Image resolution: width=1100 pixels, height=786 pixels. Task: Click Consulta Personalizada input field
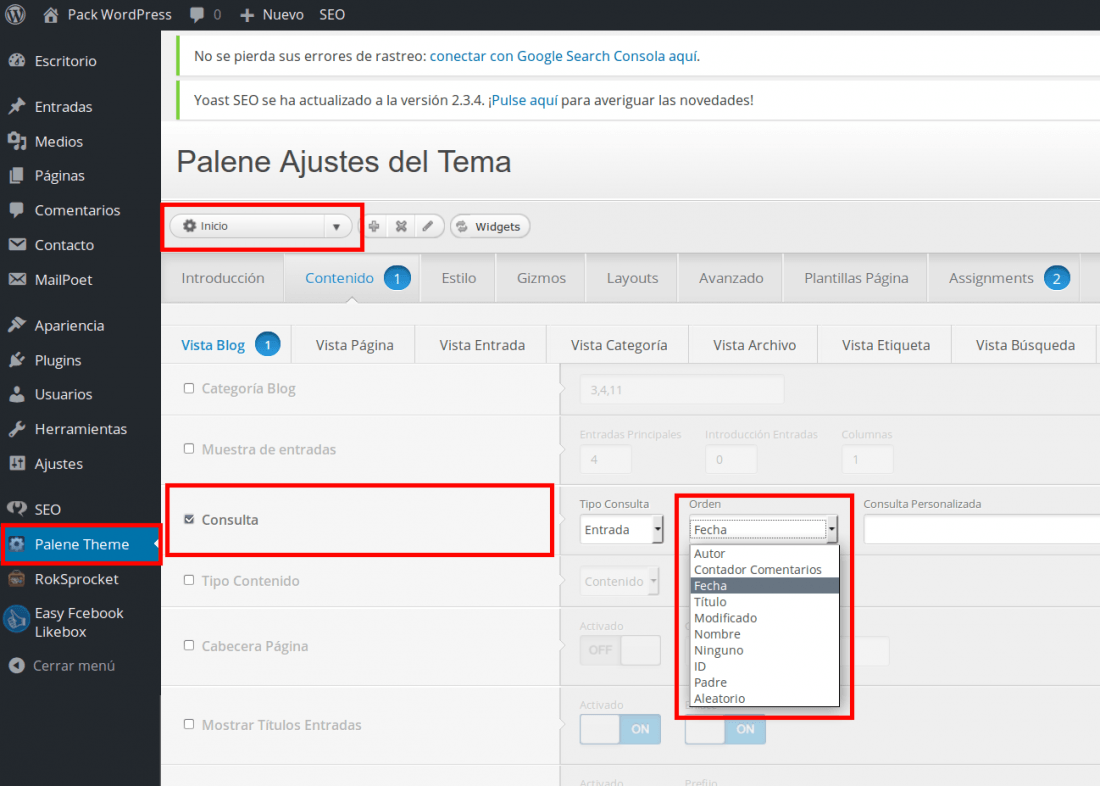981,529
